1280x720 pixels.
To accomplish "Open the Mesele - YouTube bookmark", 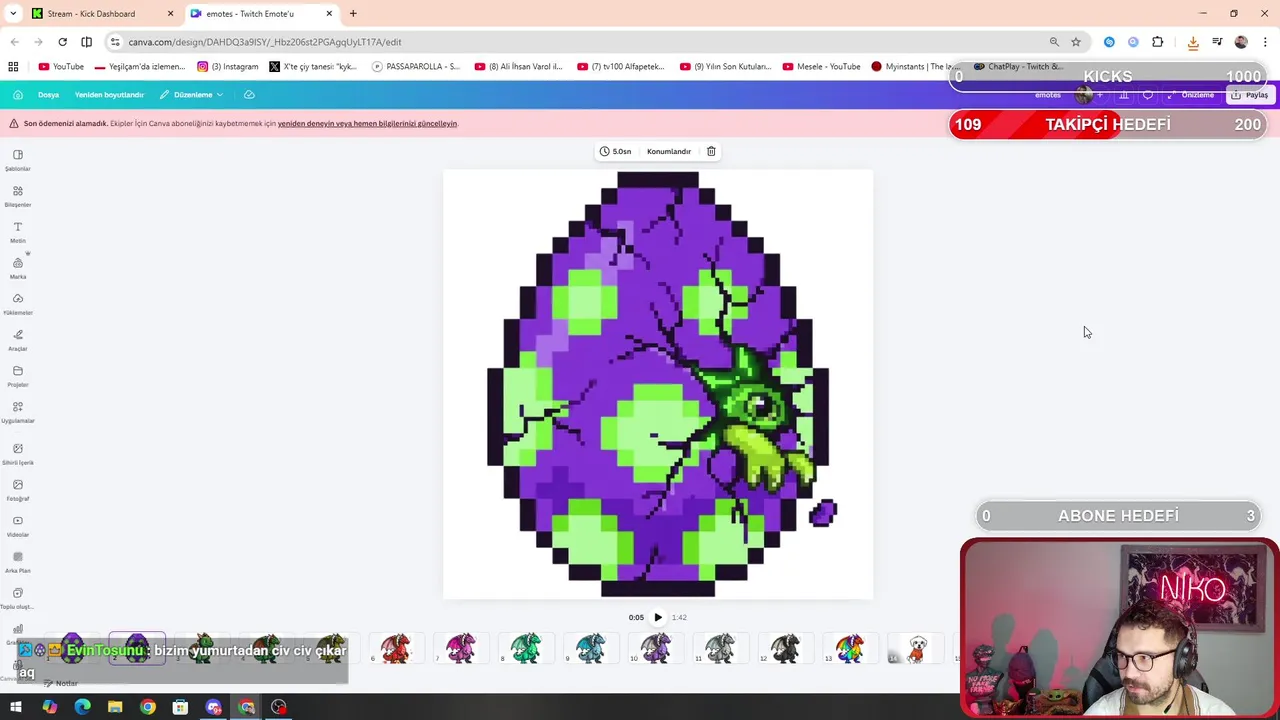I will point(821,67).
